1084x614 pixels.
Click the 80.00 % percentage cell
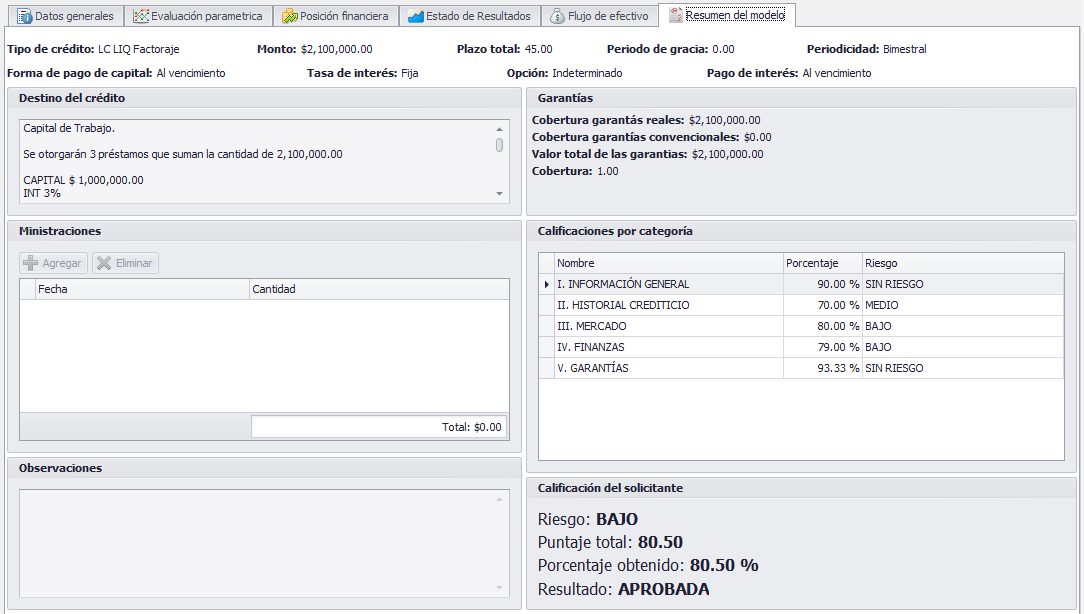[823, 326]
